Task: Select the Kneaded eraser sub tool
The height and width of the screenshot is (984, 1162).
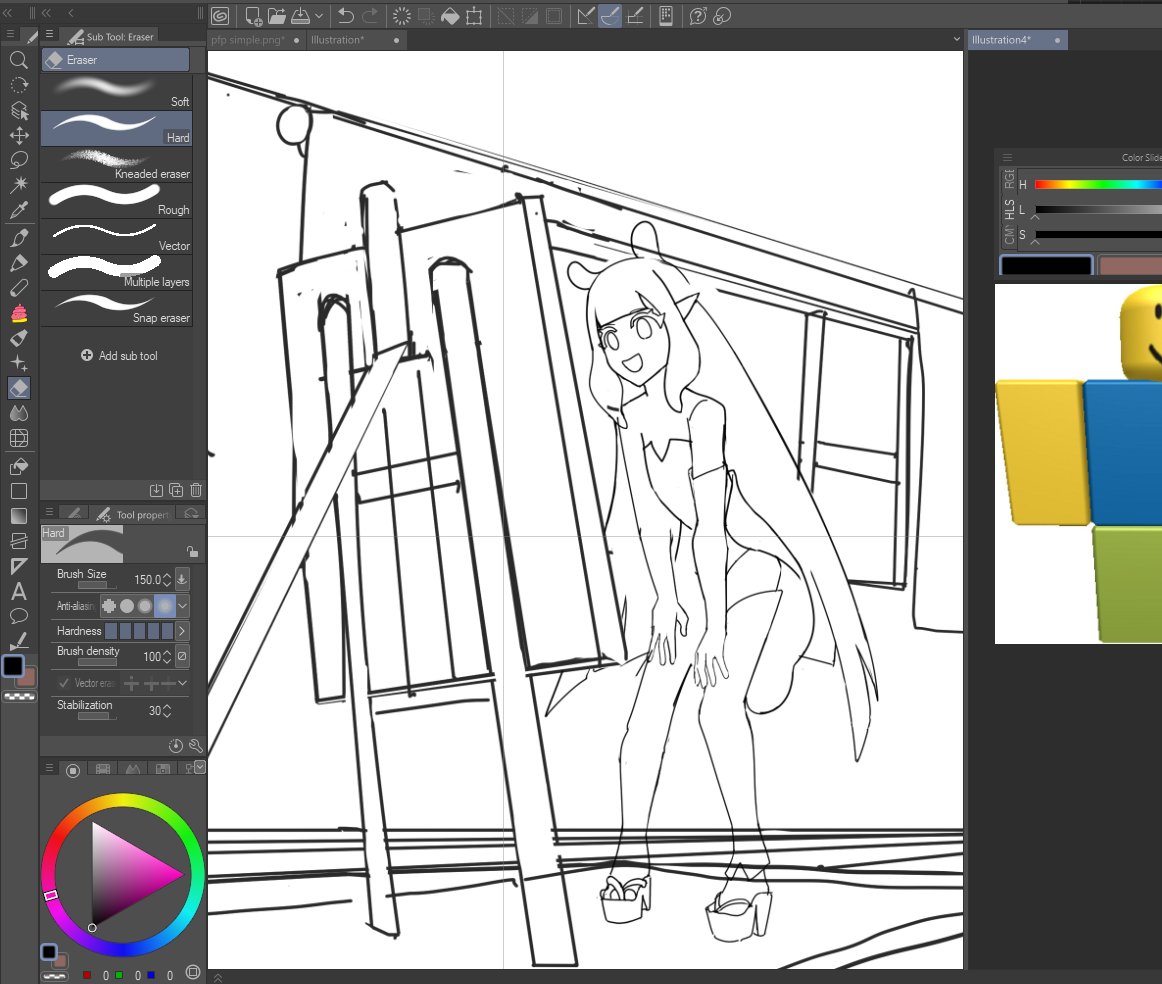Action: tap(116, 164)
